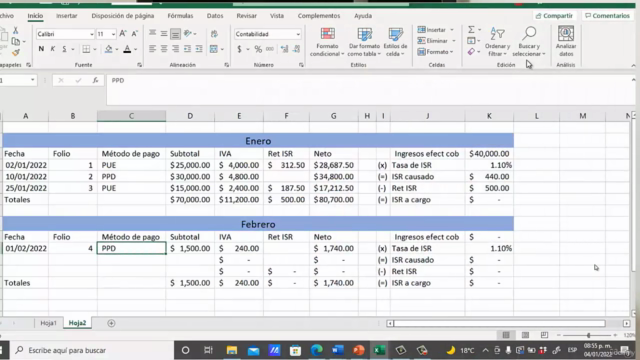Set bottom vertical alignment
The image size is (640, 360).
(175, 34)
